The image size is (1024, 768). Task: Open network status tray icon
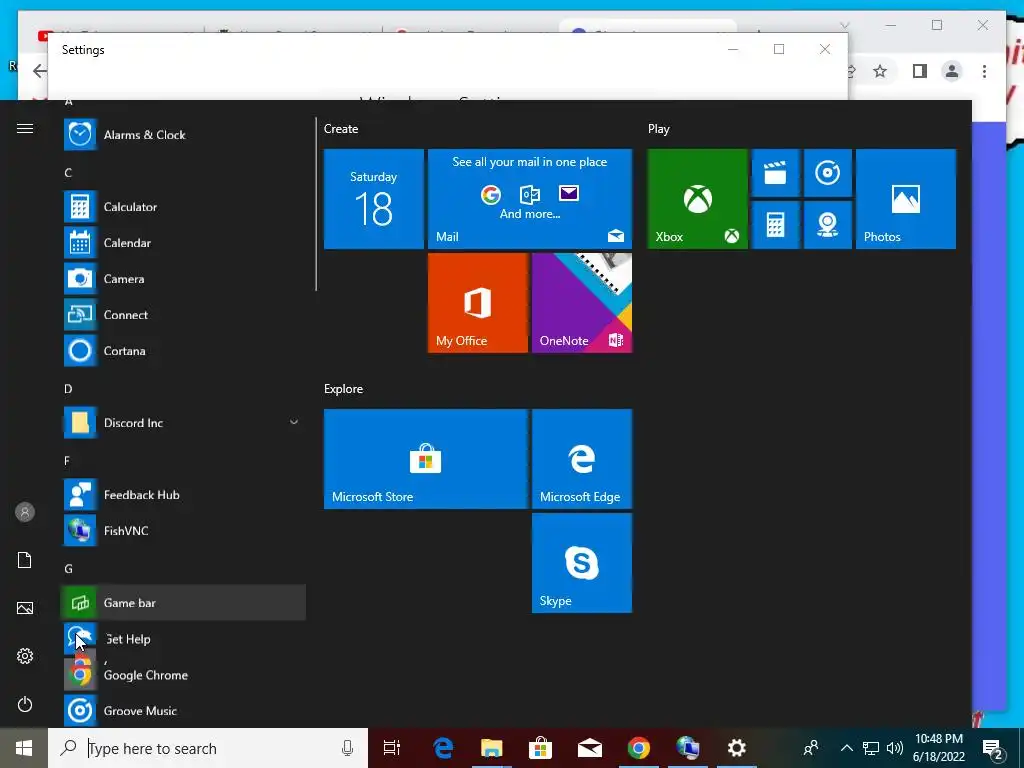pos(871,748)
